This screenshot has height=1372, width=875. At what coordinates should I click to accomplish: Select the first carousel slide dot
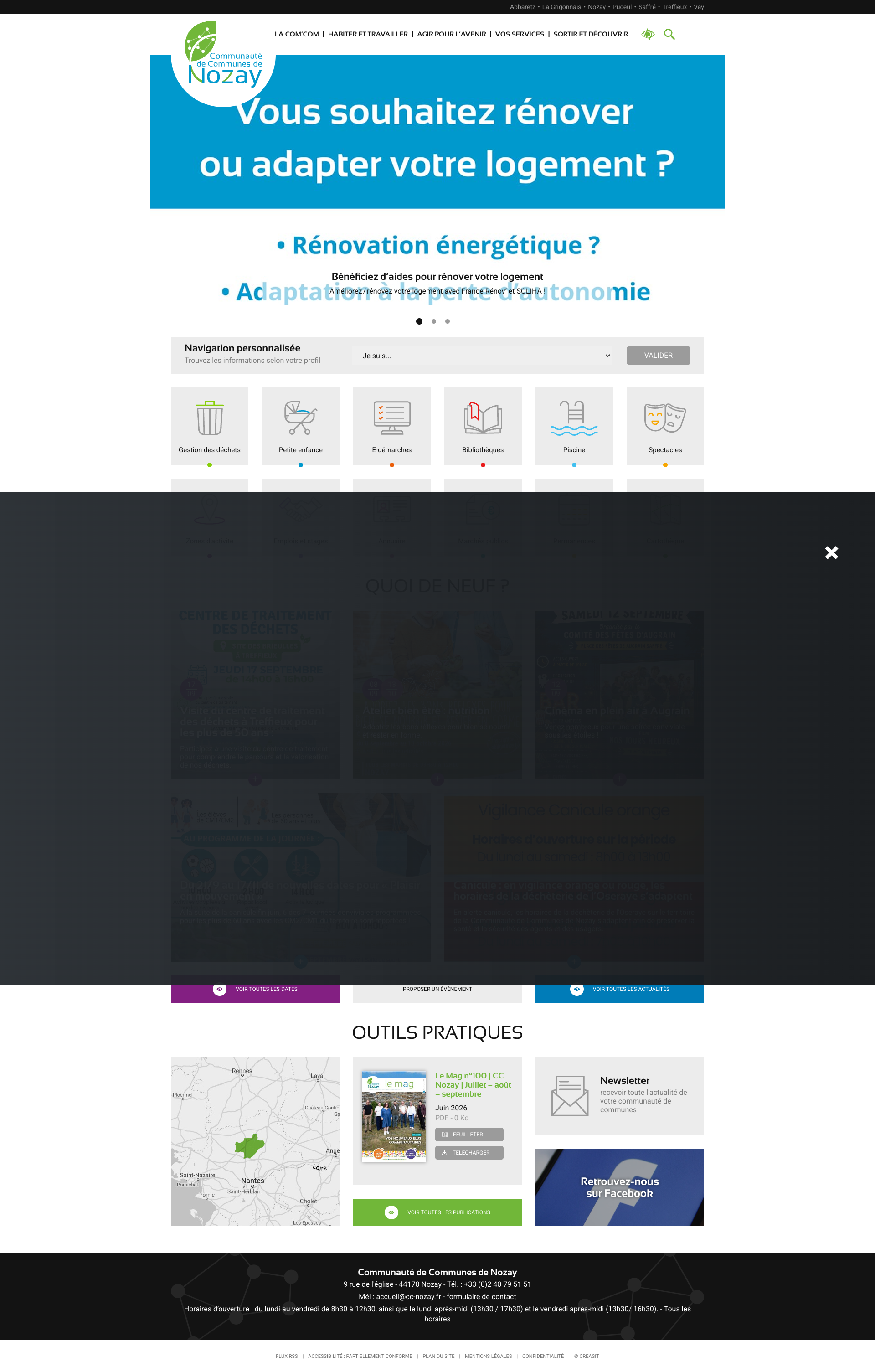(x=419, y=321)
